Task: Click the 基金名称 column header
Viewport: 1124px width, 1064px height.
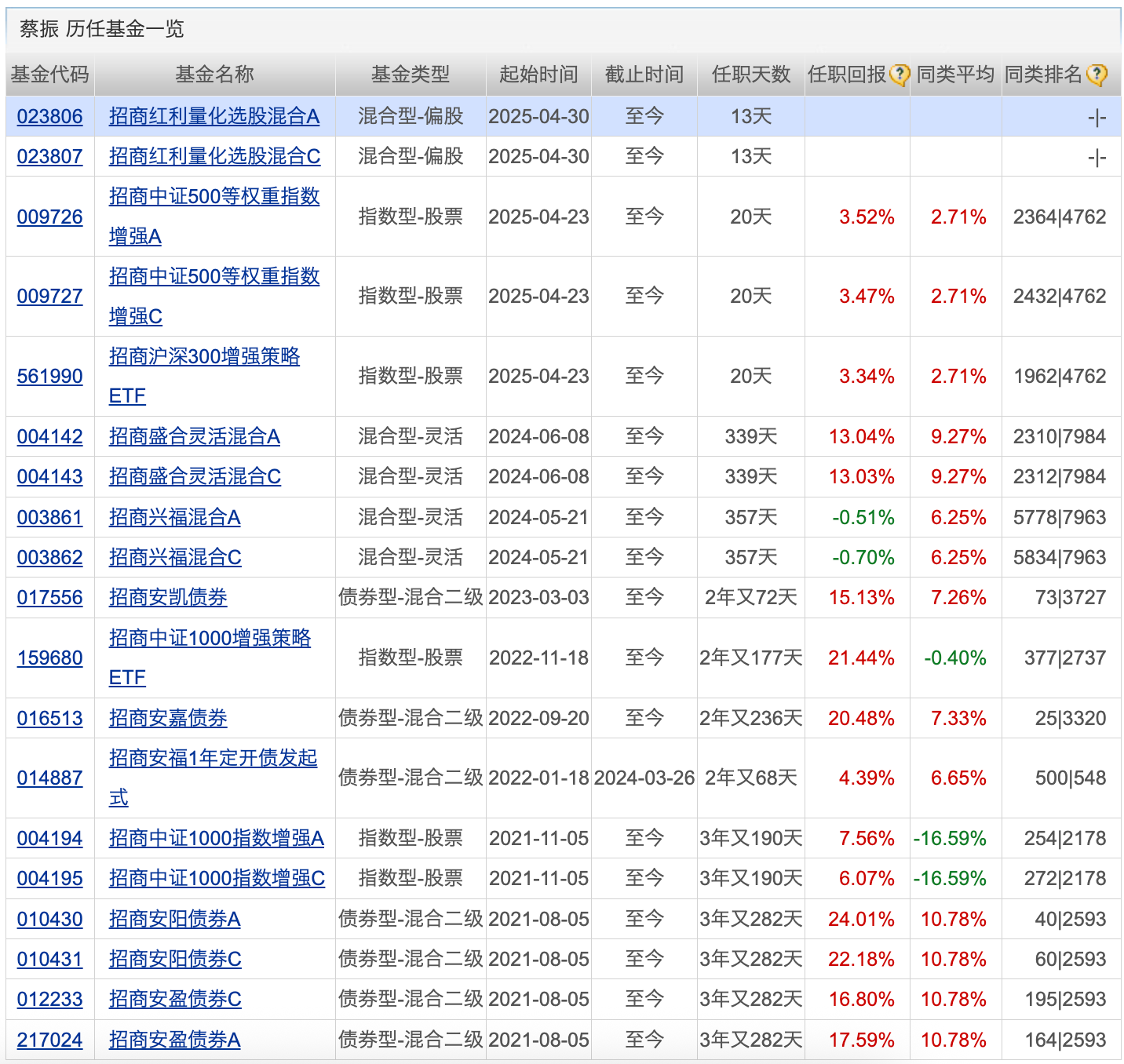Action: click(214, 75)
